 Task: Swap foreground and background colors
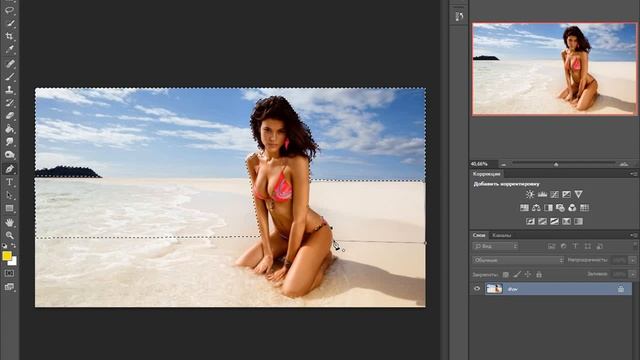[x=14, y=245]
